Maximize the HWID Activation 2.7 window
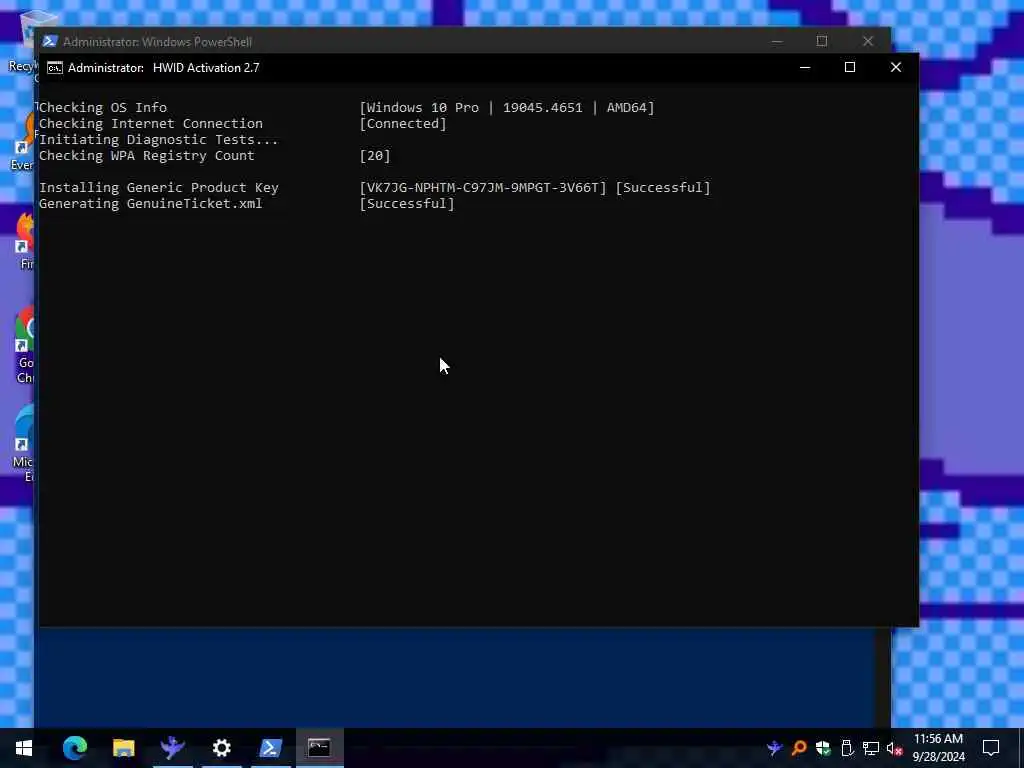Viewport: 1024px width, 768px height. (x=850, y=67)
